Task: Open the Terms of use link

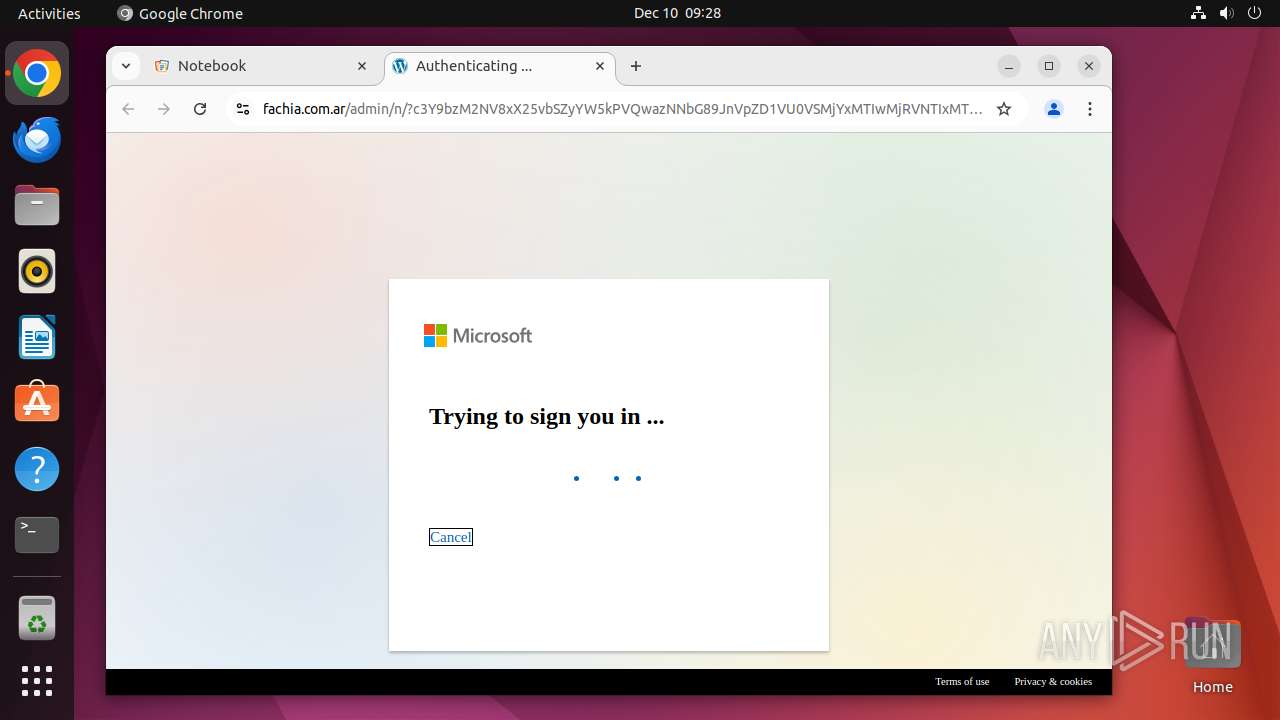Action: 962,681
